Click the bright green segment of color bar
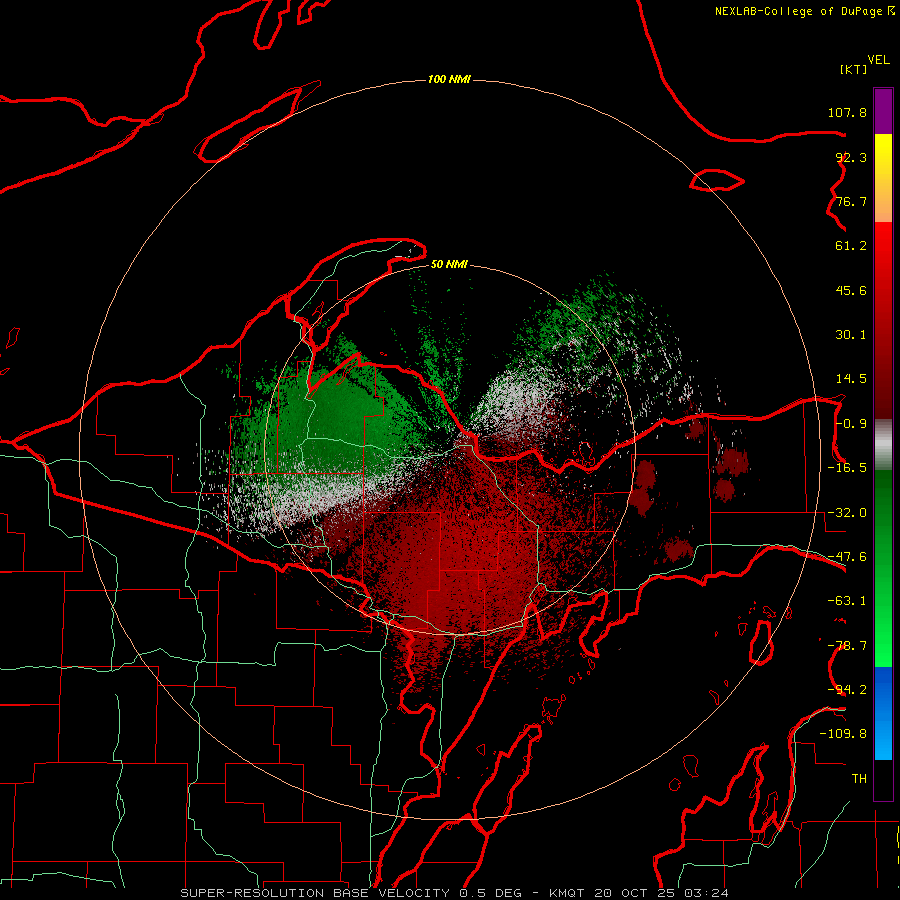Screen dimensions: 900x900 click(x=883, y=568)
